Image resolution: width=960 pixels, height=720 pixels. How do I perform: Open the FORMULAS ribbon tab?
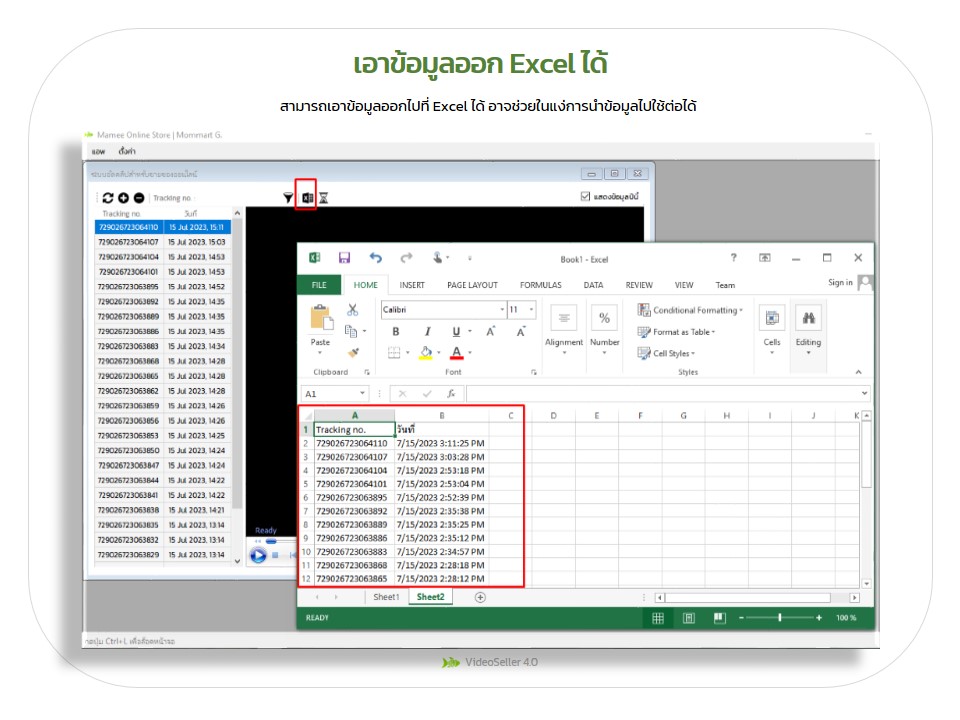point(540,285)
